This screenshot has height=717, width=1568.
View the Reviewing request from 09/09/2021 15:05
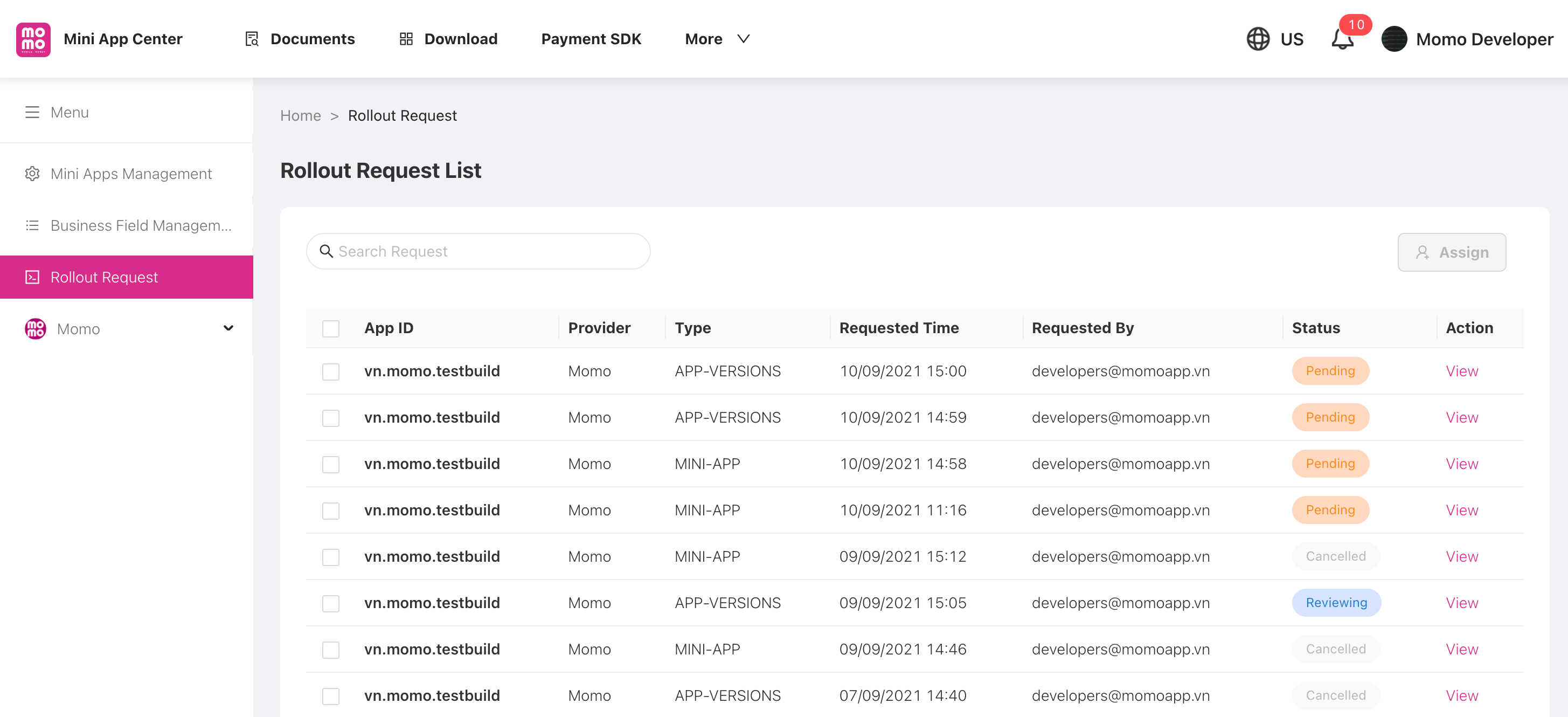[1461, 603]
